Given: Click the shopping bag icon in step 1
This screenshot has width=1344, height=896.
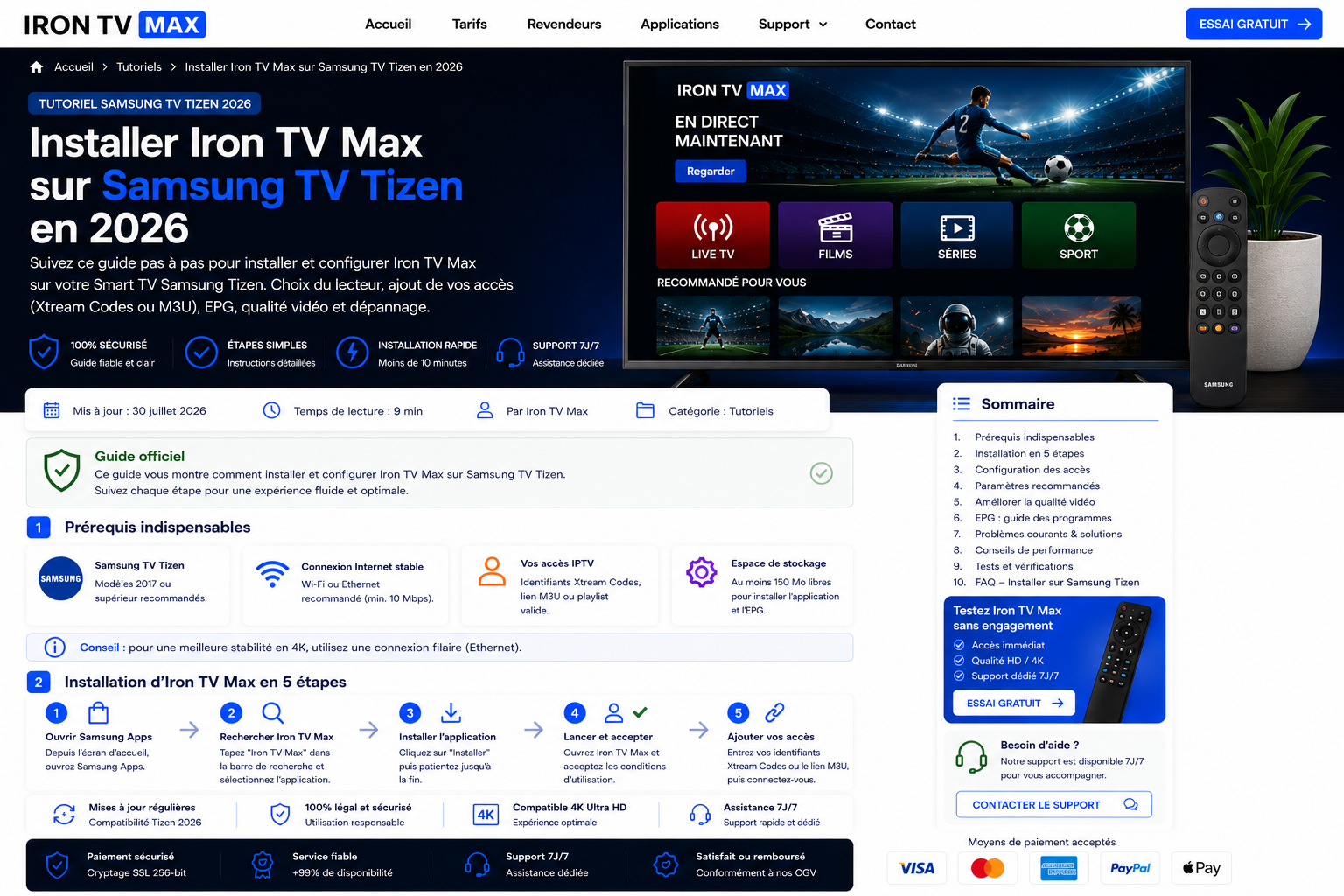Looking at the screenshot, I should (x=99, y=712).
